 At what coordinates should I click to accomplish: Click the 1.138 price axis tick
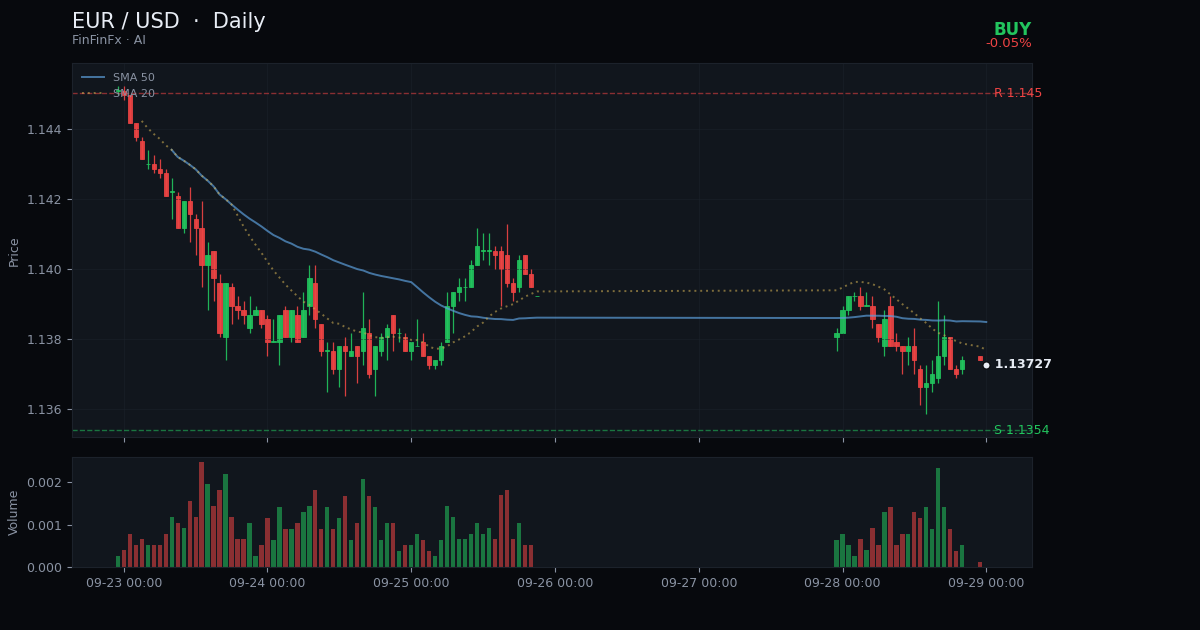click(45, 340)
